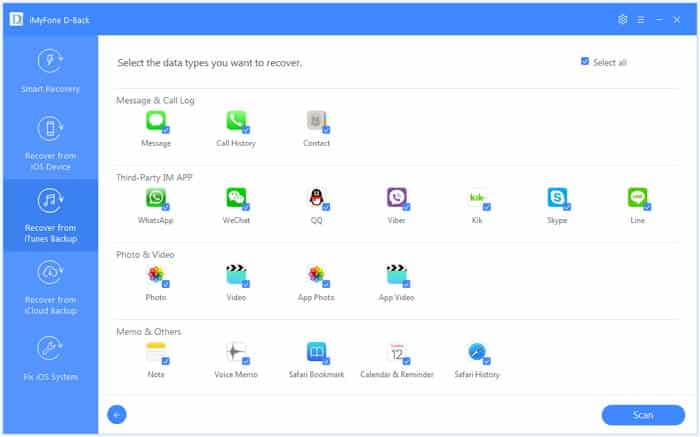Open the hamburger menu in title bar
The image size is (700, 437).
point(642,19)
